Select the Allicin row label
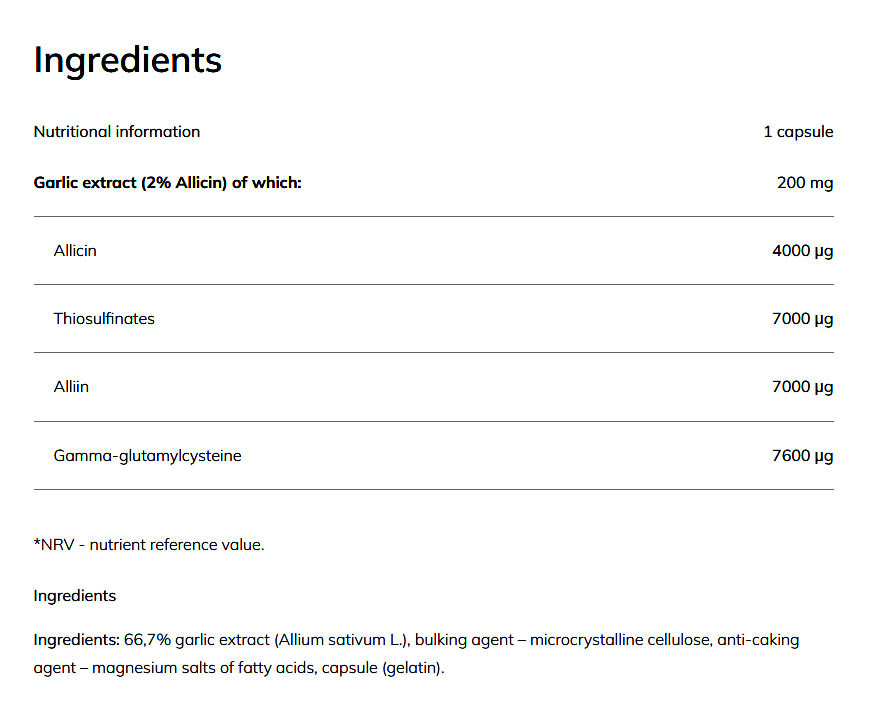Image resolution: width=877 pixels, height=722 pixels. 75,251
